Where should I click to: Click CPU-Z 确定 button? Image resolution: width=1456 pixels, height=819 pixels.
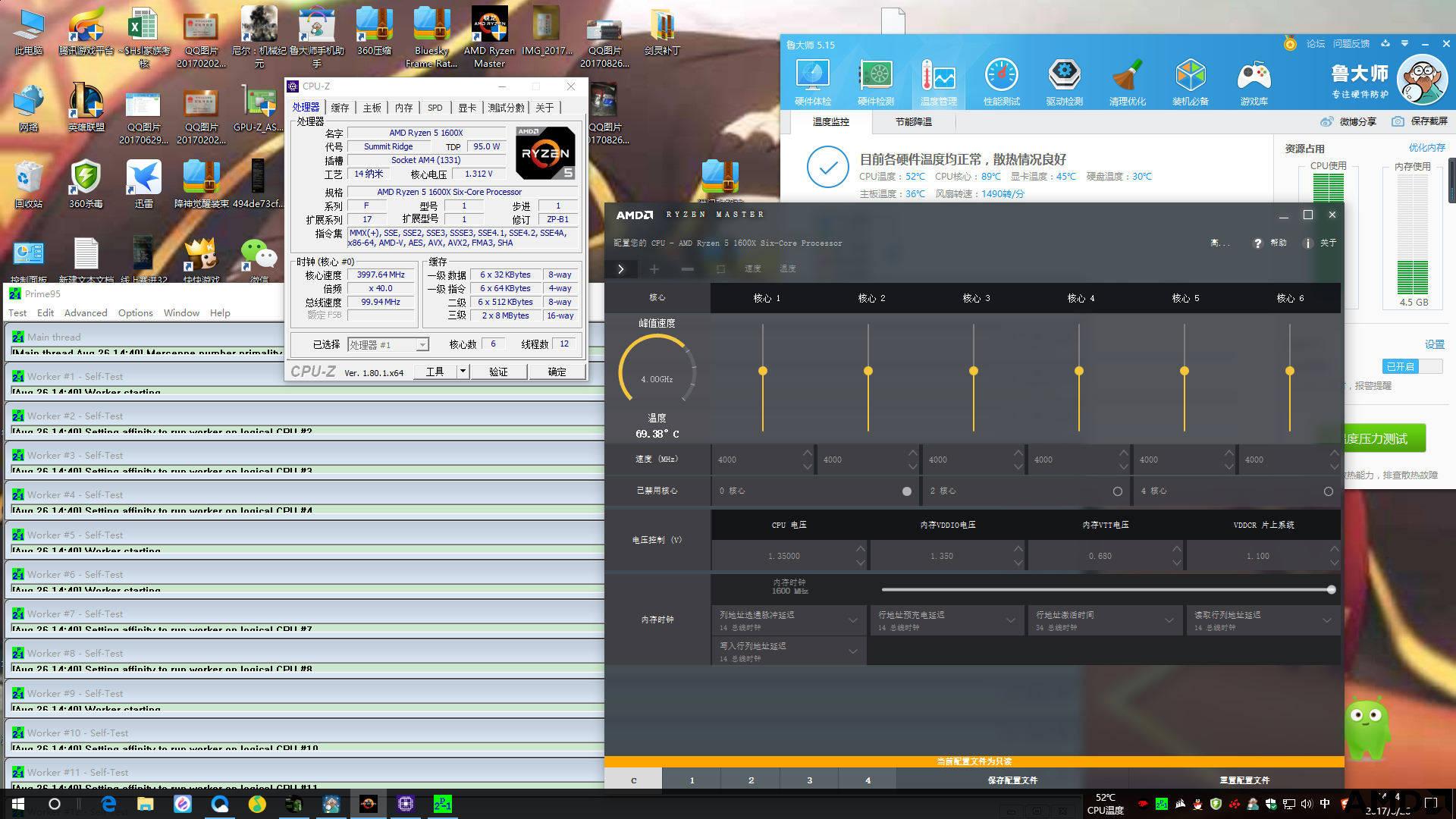[557, 372]
